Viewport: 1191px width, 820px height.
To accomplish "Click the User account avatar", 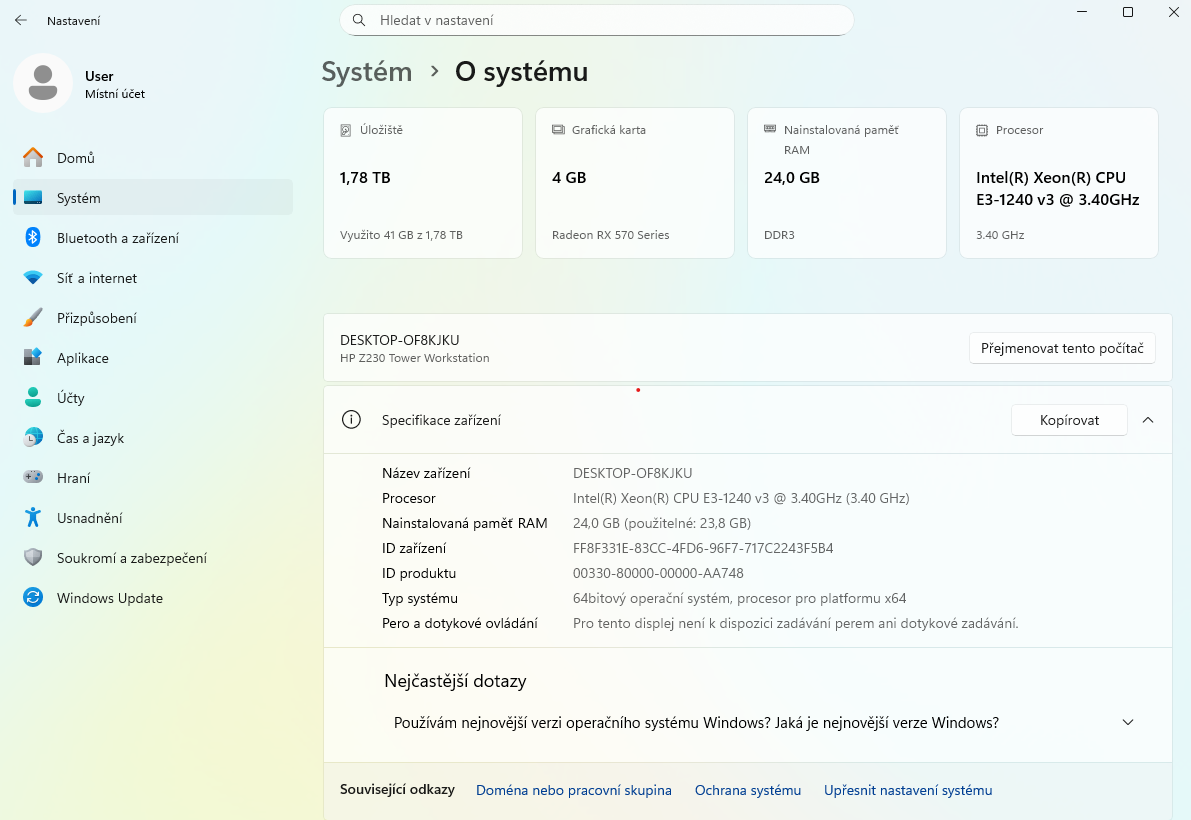I will [42, 83].
